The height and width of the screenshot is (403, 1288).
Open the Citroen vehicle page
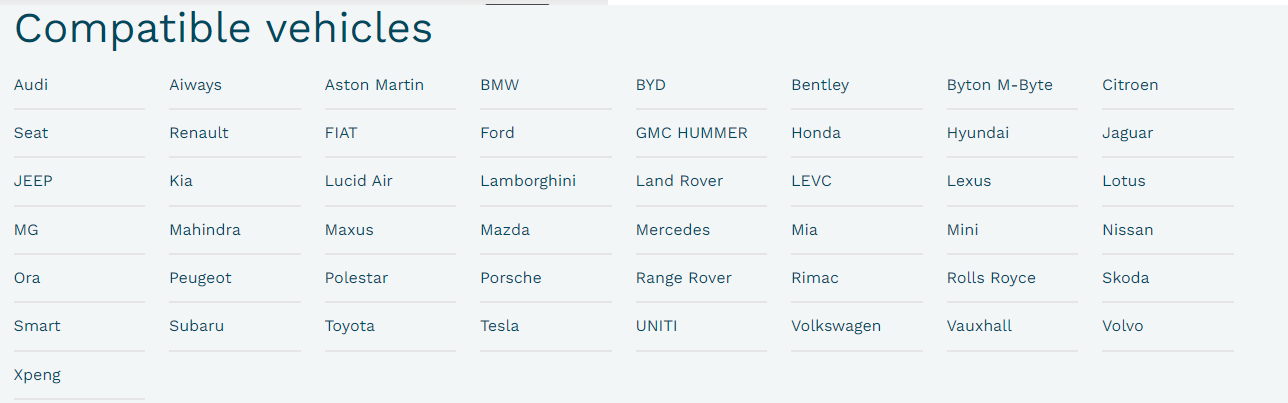[1130, 85]
